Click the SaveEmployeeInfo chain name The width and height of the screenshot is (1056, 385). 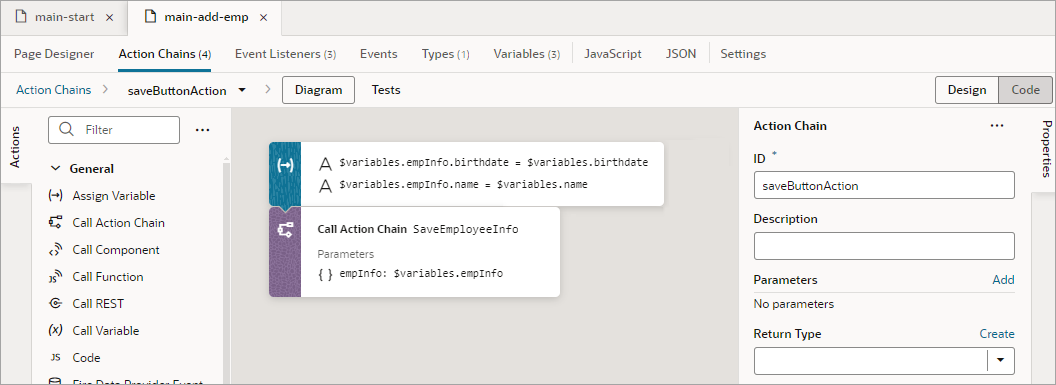465,229
